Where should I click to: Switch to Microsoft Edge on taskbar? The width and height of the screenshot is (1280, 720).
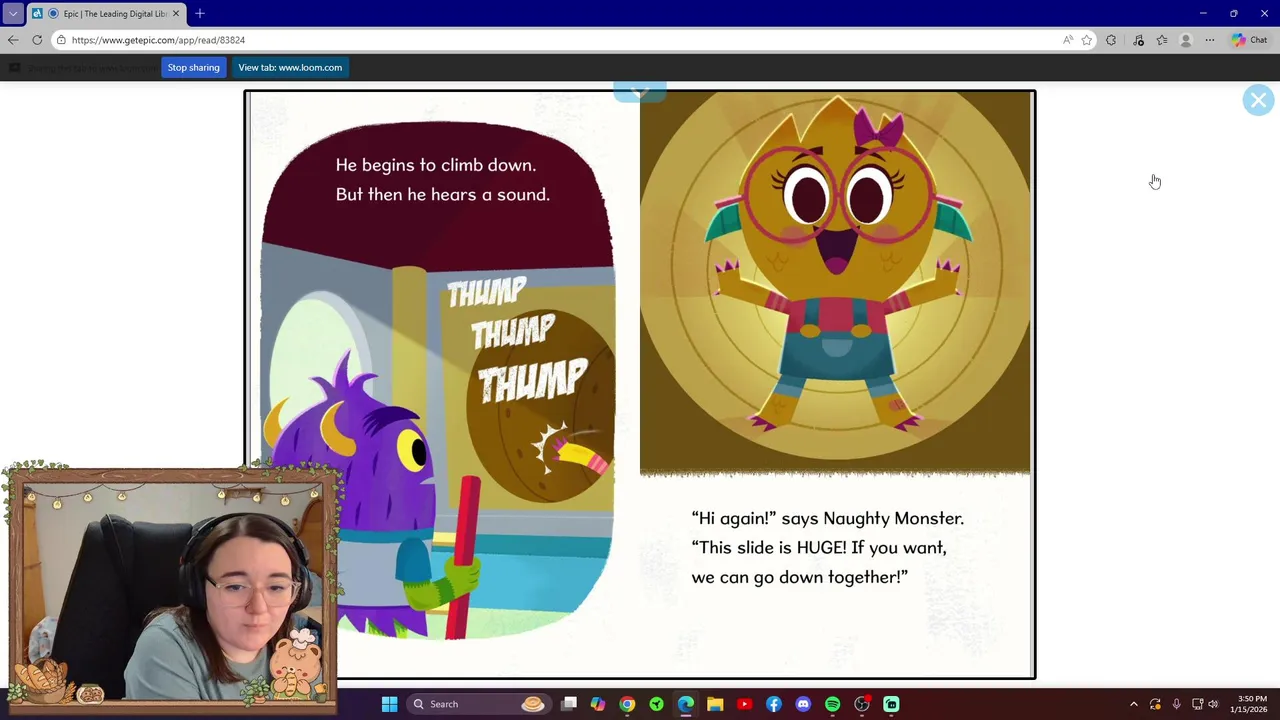(x=685, y=704)
